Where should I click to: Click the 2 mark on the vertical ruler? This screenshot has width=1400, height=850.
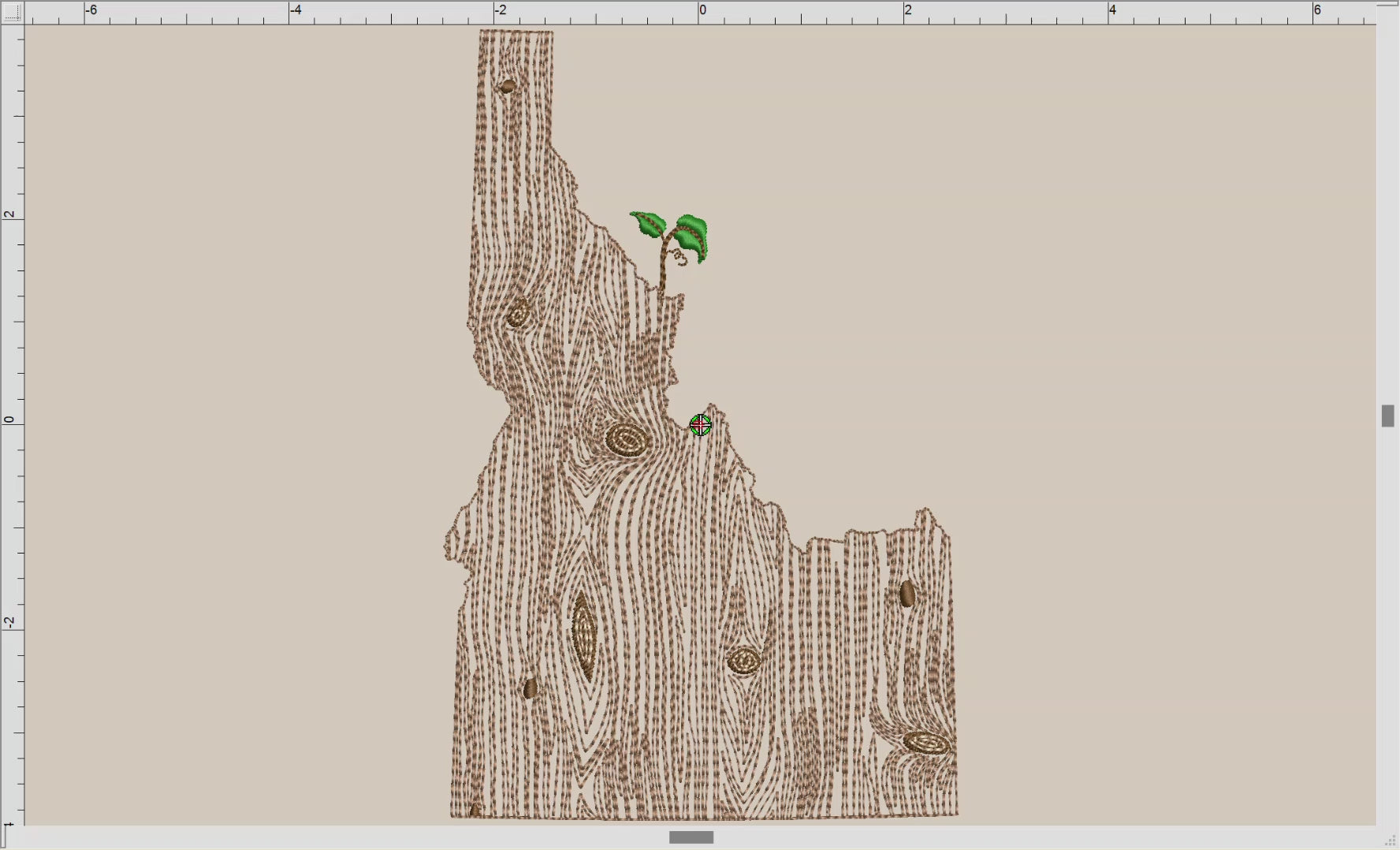[10, 213]
